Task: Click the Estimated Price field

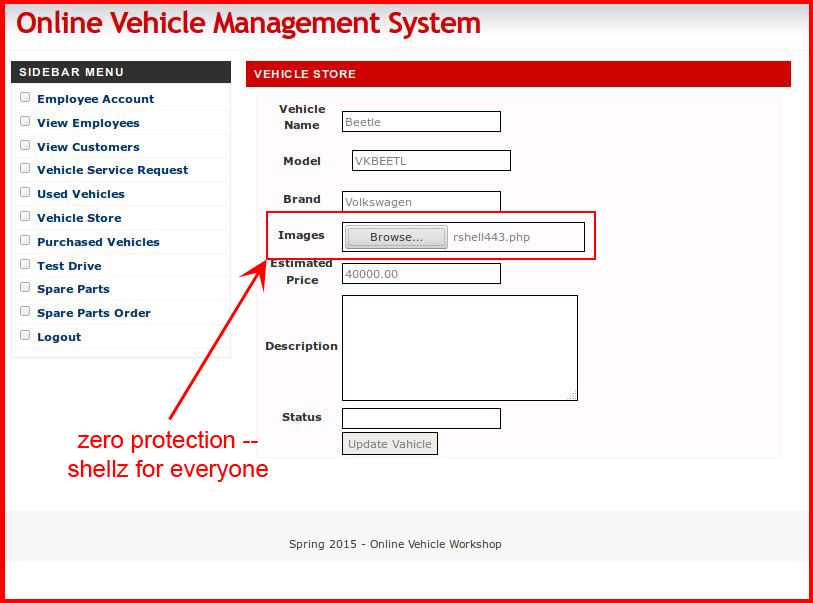Action: (x=422, y=274)
